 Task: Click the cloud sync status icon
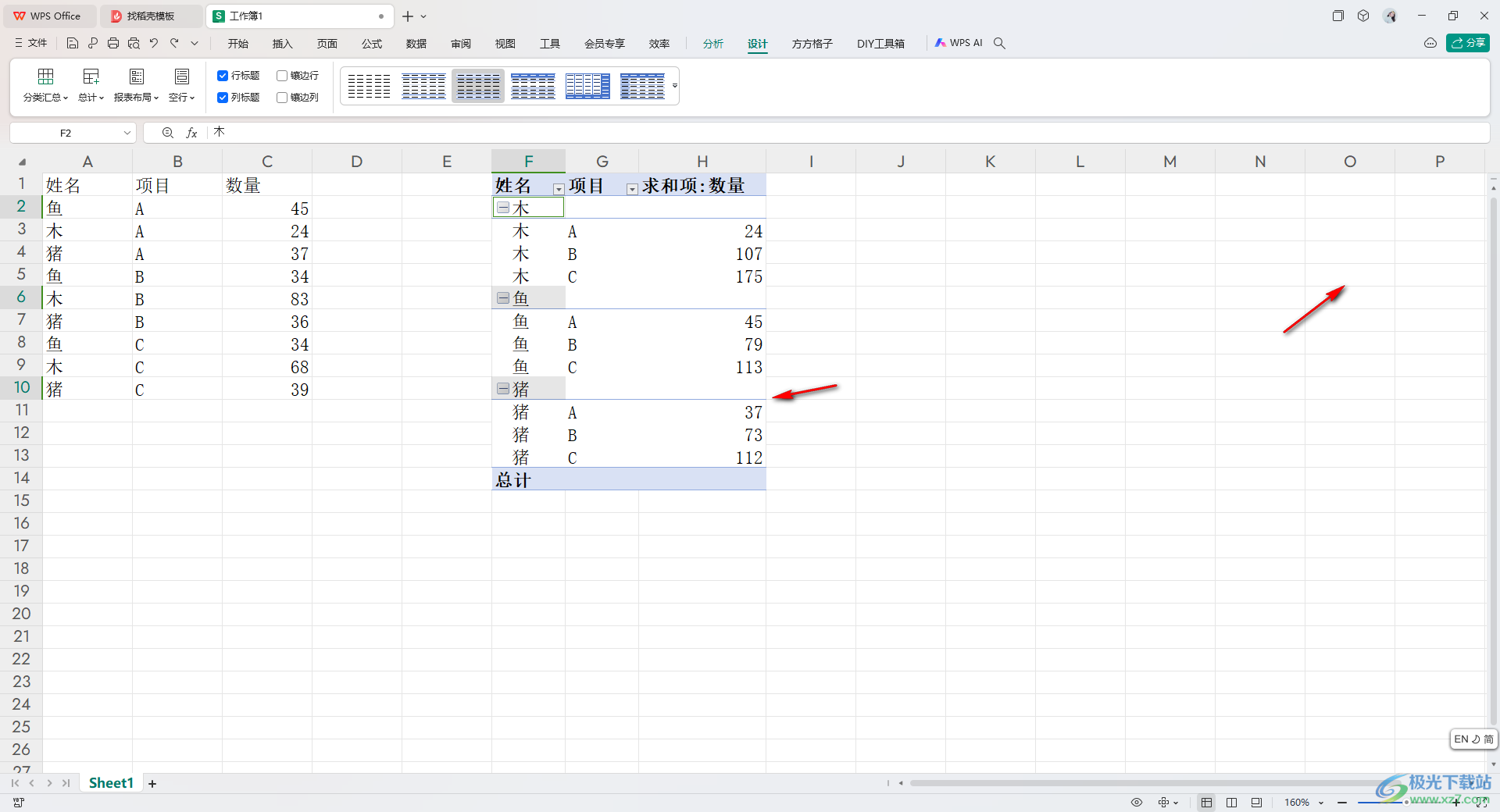[1430, 44]
